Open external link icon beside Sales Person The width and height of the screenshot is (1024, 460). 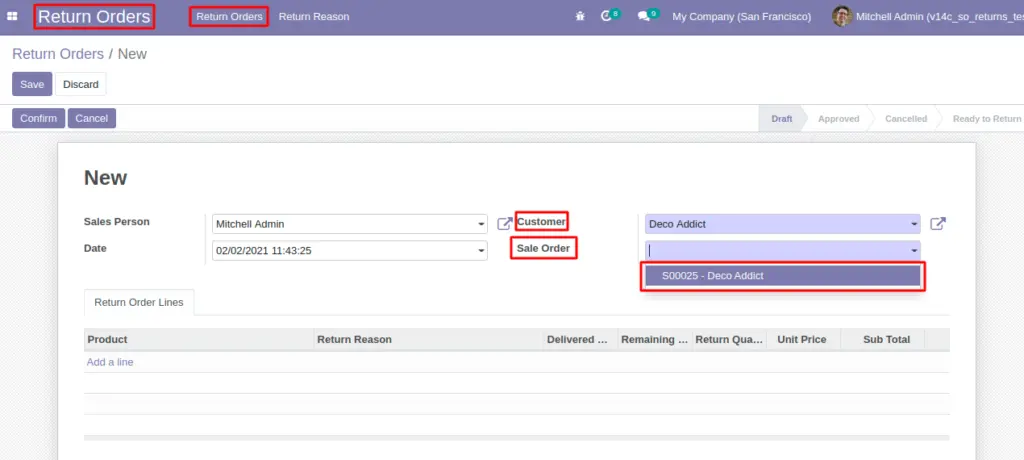coord(504,224)
